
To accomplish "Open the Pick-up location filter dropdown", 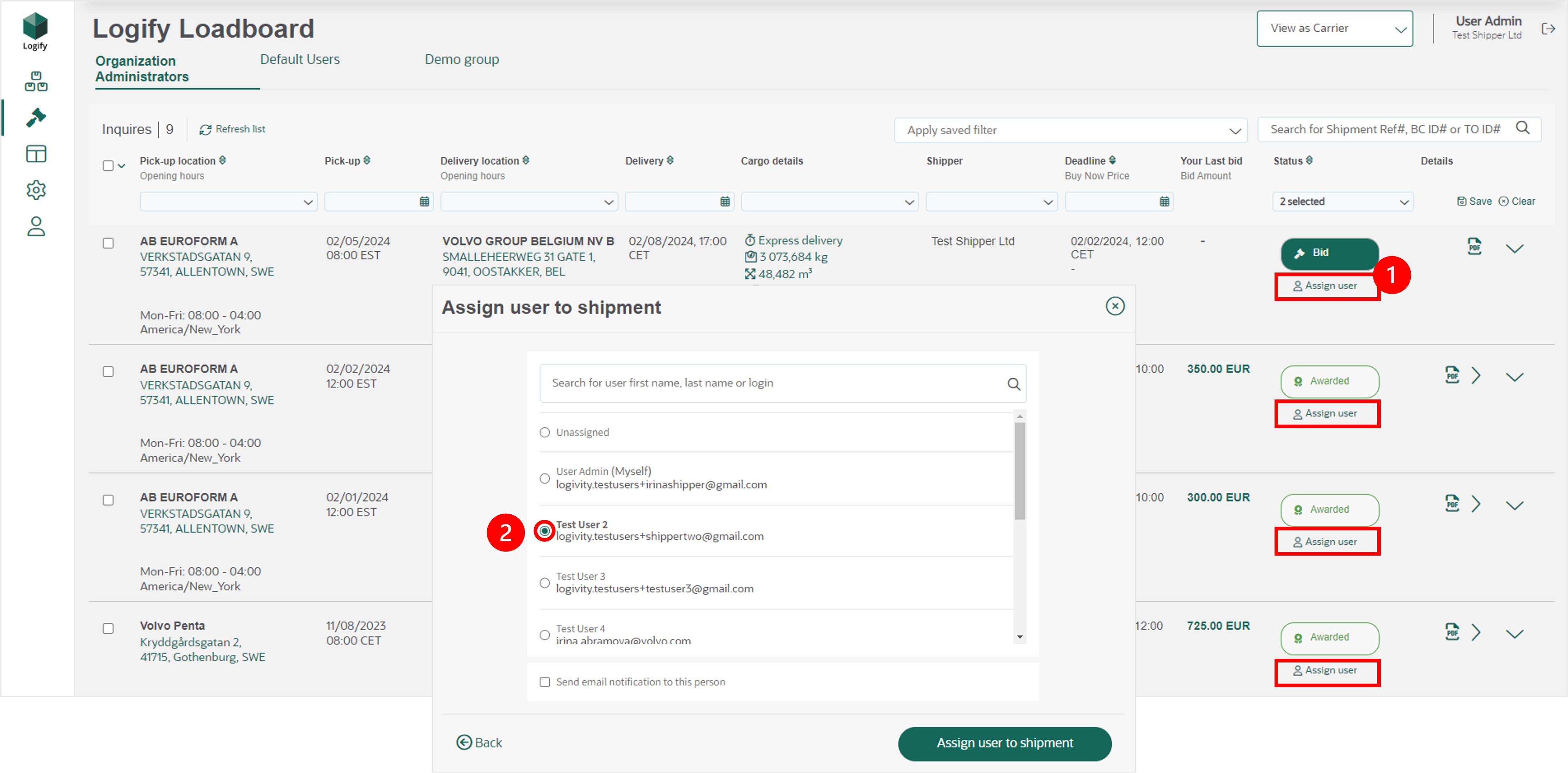I will point(228,202).
